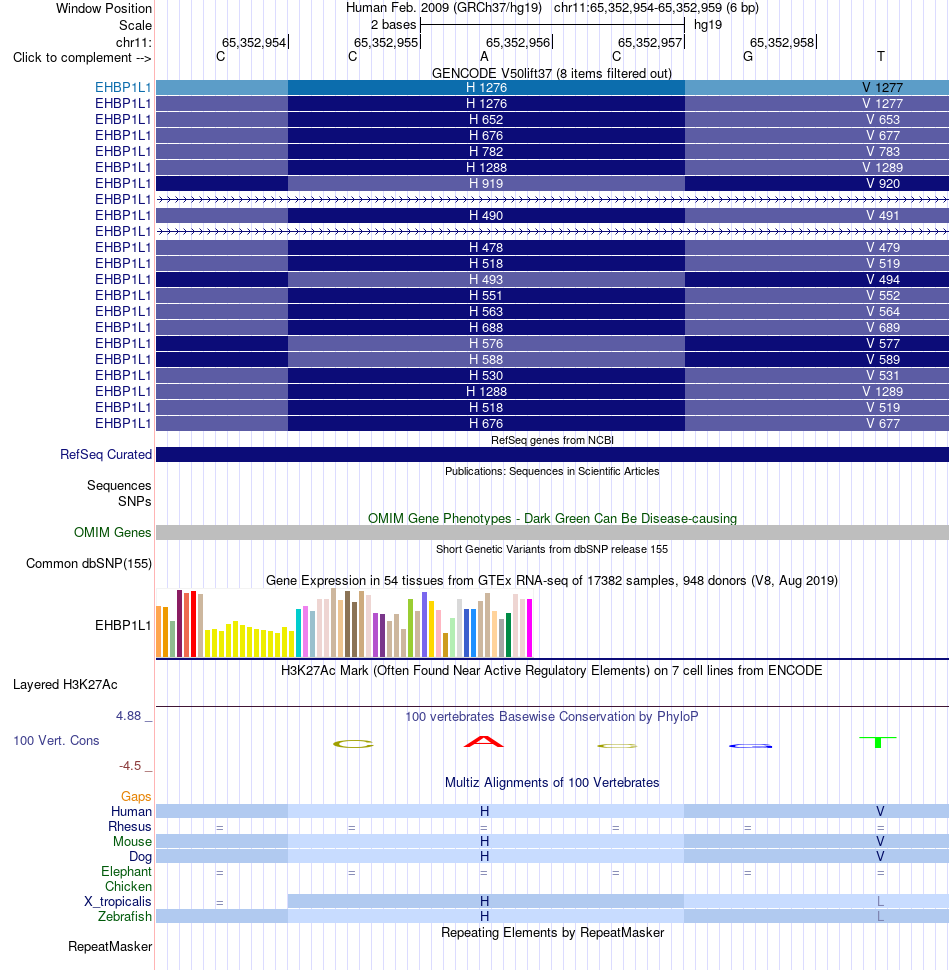Click the 65,352,956 position label
The width and height of the screenshot is (950, 970).
point(518,42)
